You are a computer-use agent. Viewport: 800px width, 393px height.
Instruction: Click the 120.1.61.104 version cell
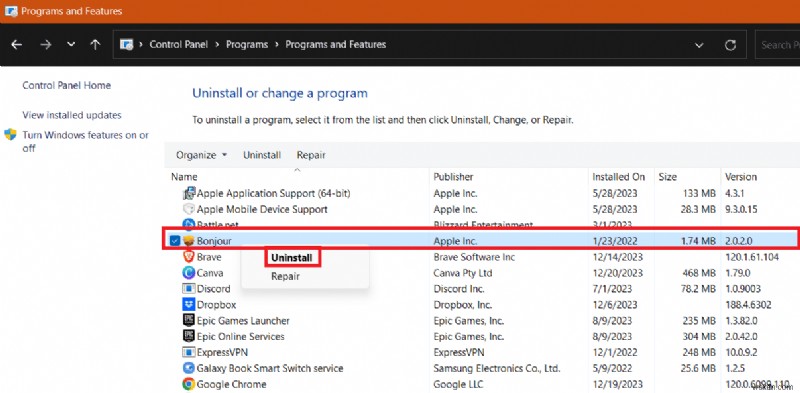[x=752, y=257]
